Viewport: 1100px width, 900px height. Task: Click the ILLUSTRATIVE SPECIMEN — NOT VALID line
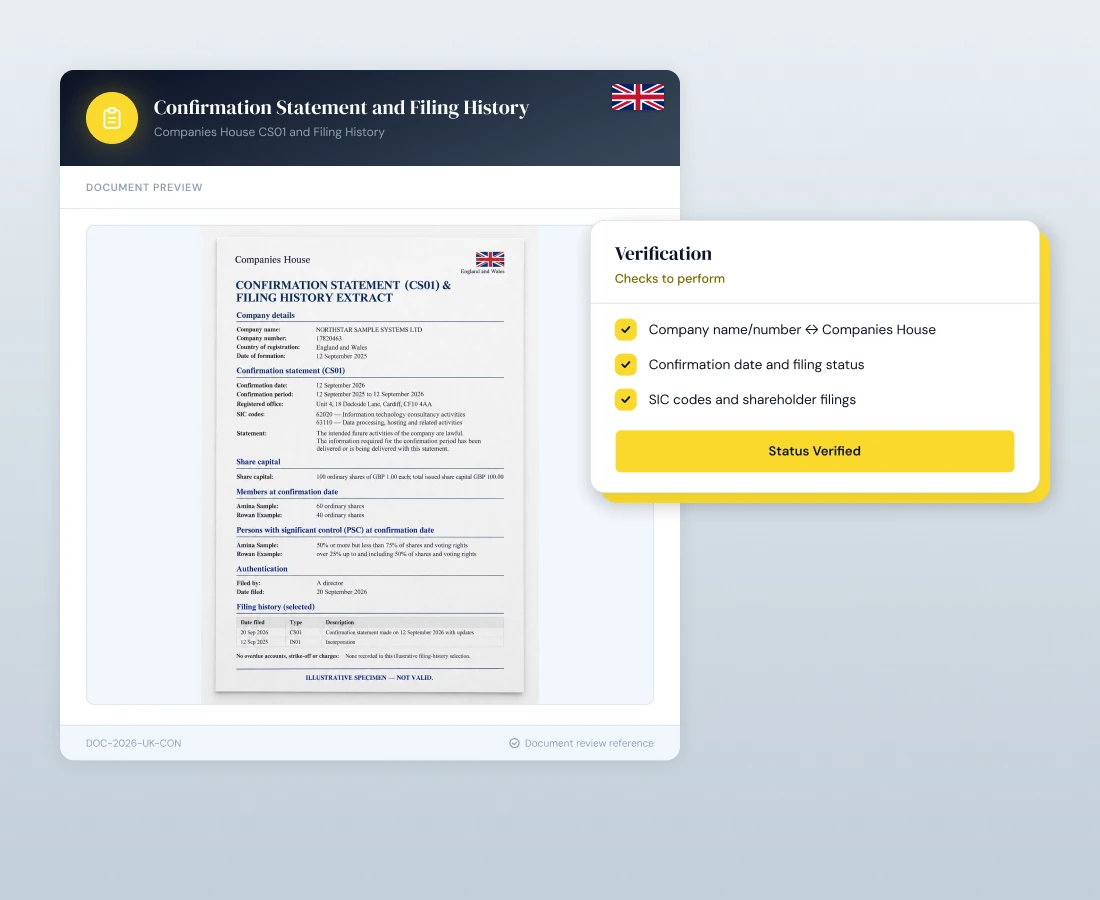coord(369,678)
